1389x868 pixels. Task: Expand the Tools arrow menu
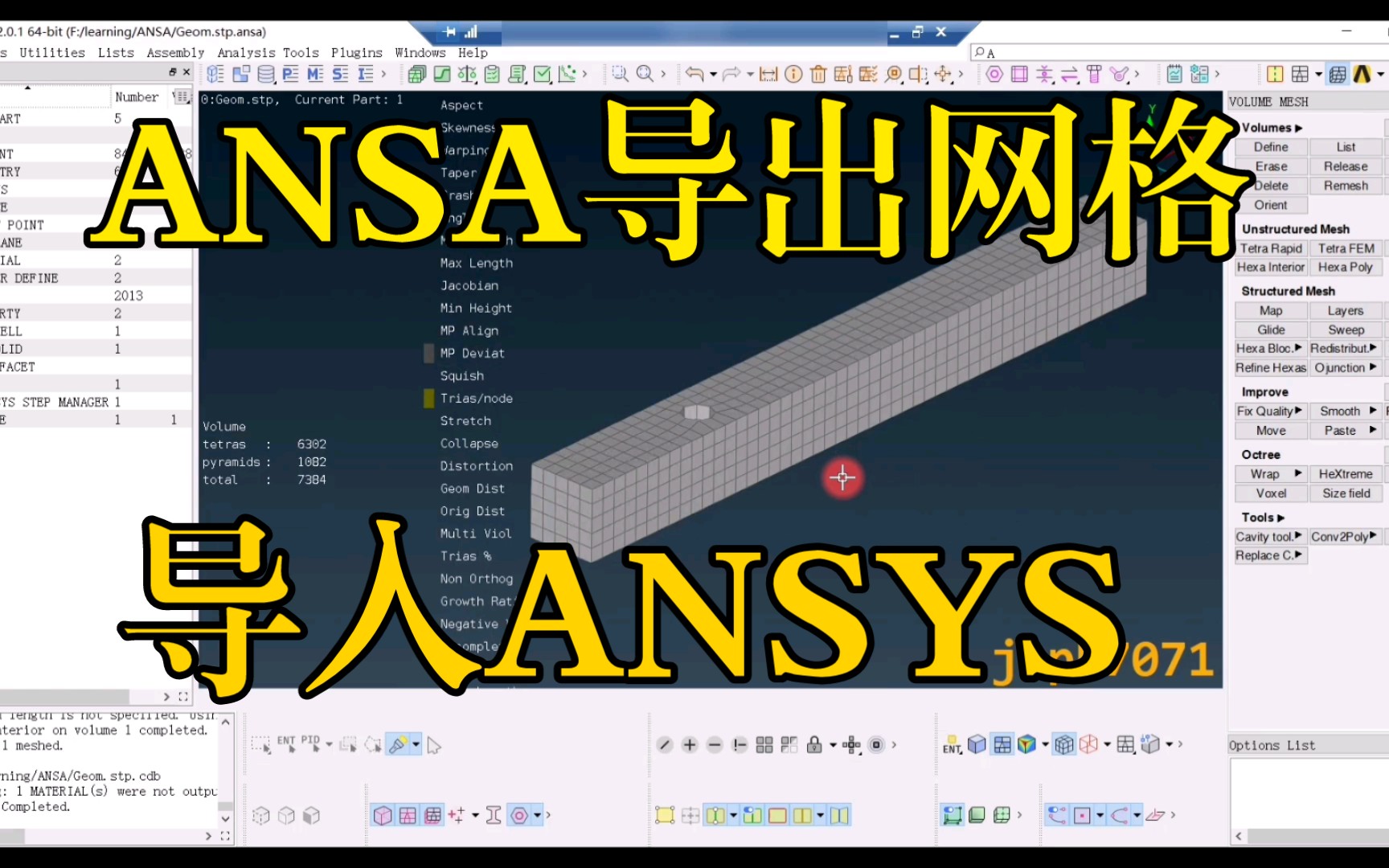pos(1281,518)
